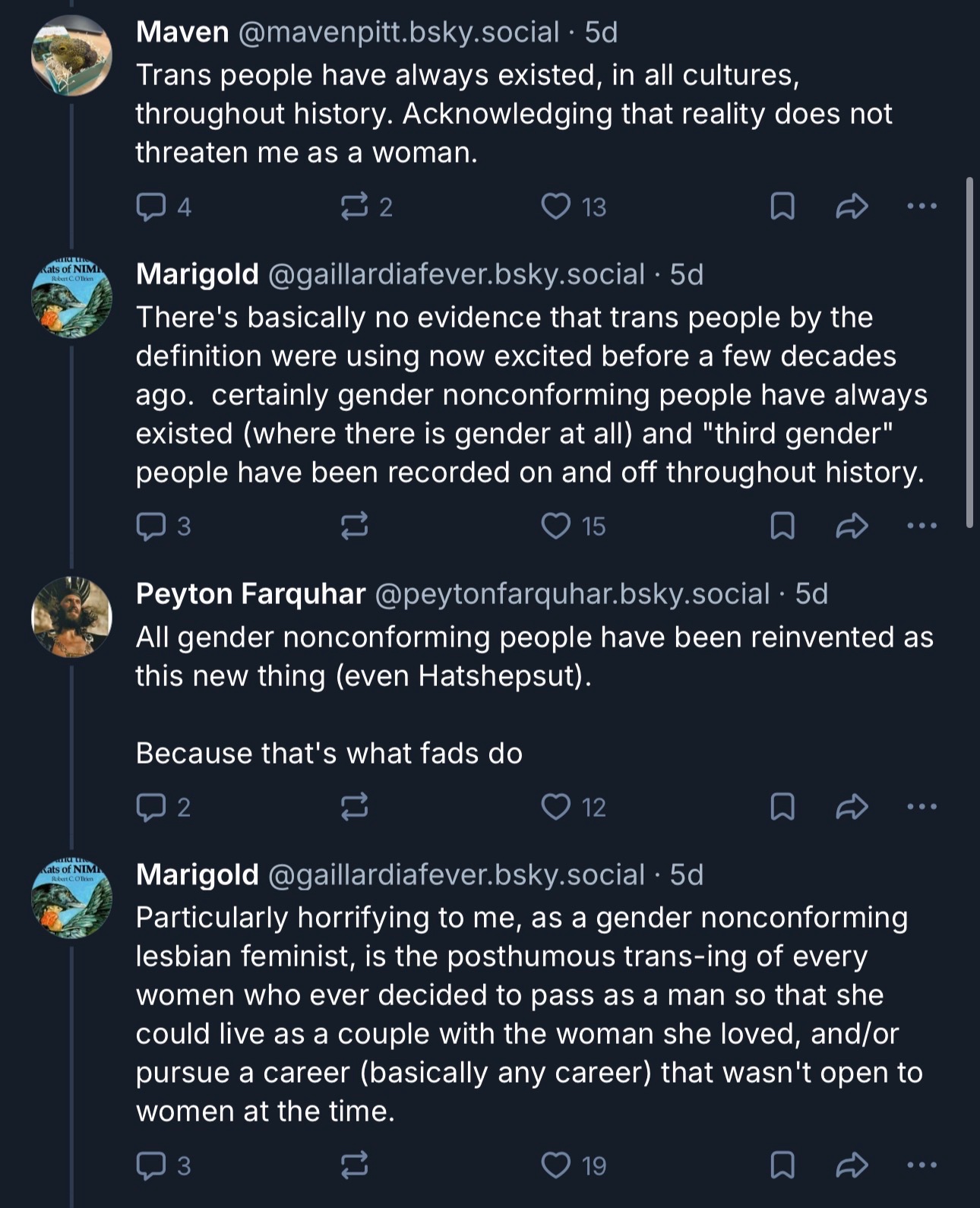This screenshot has height=1208, width=980.
Task: Like Marigold's post with 15 likes
Action: tap(556, 526)
